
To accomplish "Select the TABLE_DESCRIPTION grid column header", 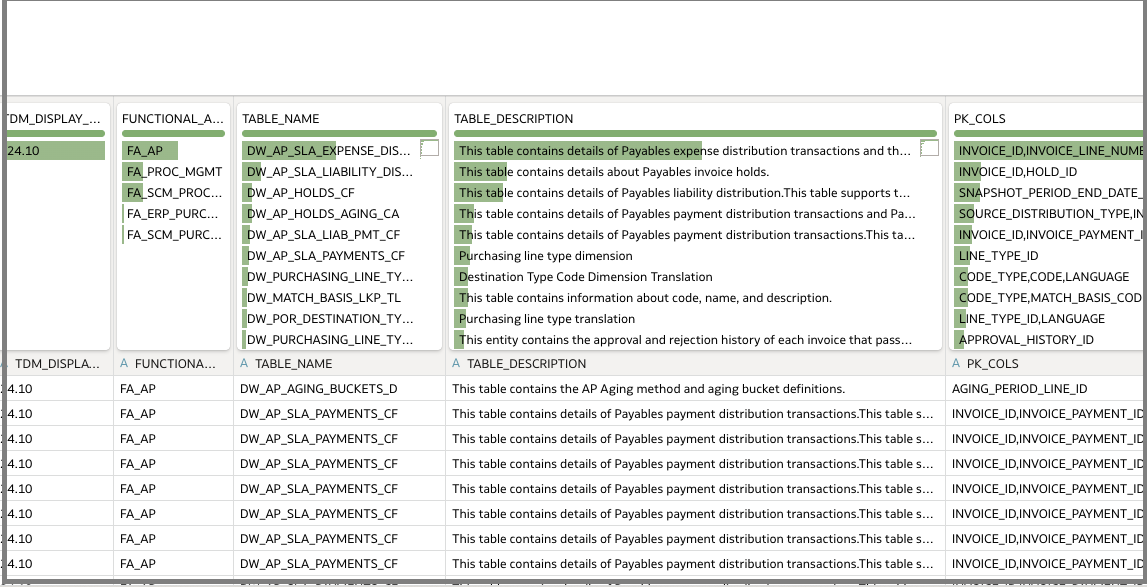I will tap(527, 364).
